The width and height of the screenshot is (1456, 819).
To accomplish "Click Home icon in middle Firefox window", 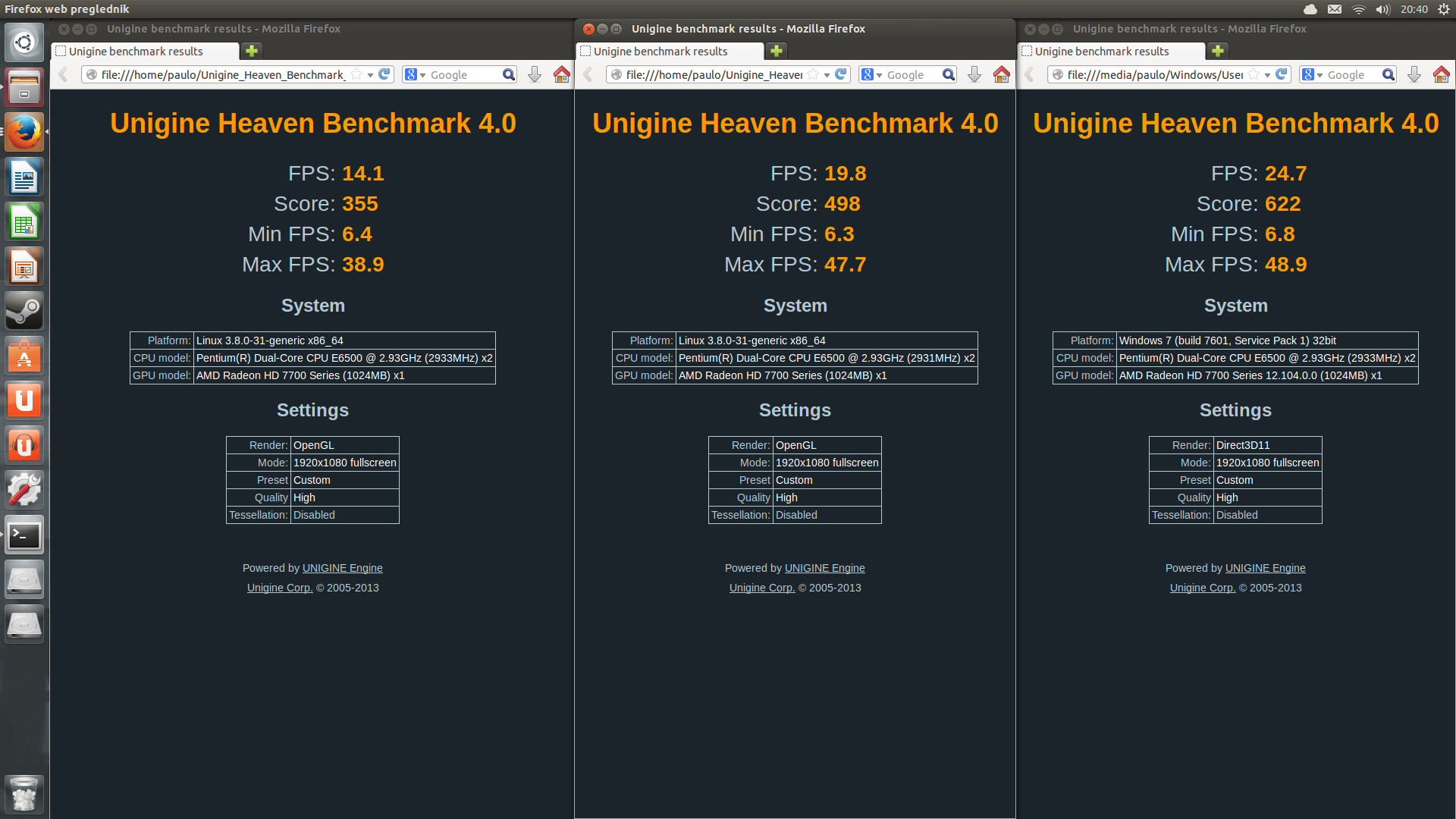I will tap(1002, 74).
